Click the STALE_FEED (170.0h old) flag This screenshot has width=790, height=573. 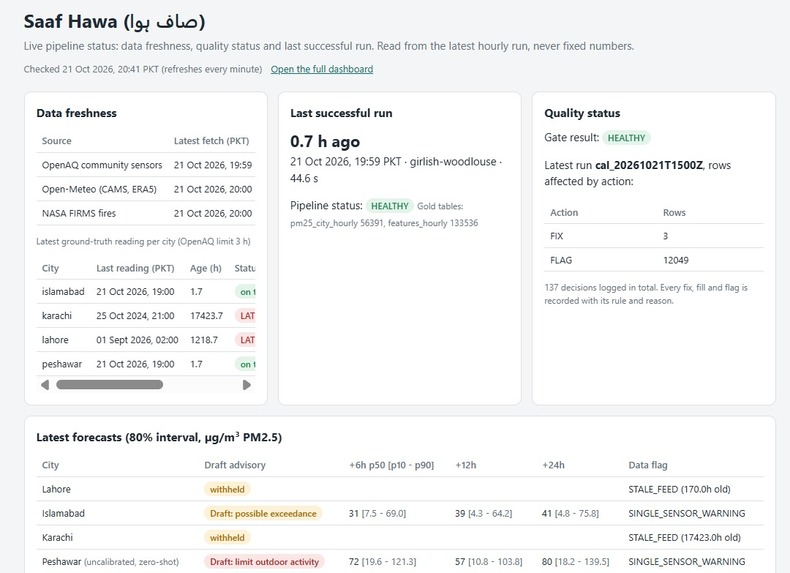point(679,489)
